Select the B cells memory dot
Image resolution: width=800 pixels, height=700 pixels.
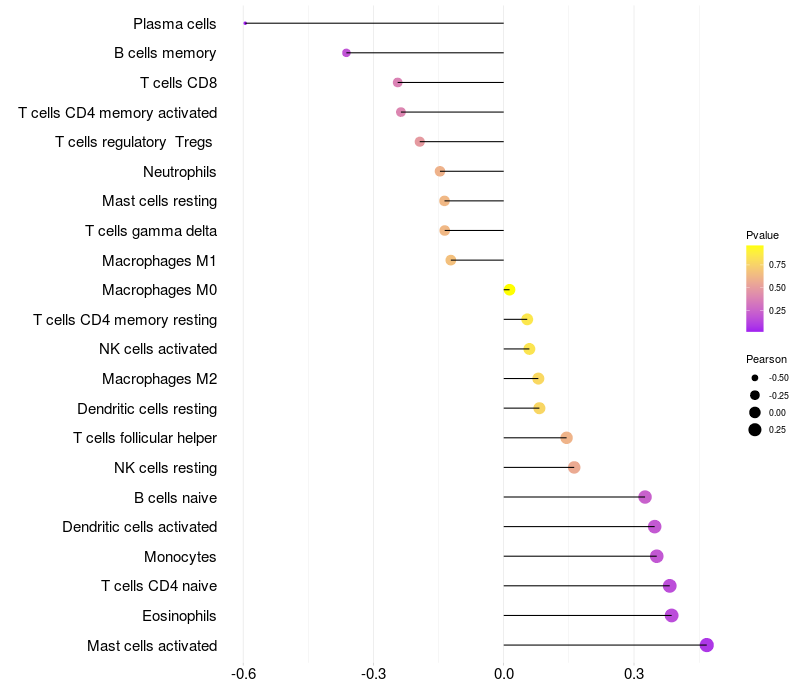click(346, 53)
